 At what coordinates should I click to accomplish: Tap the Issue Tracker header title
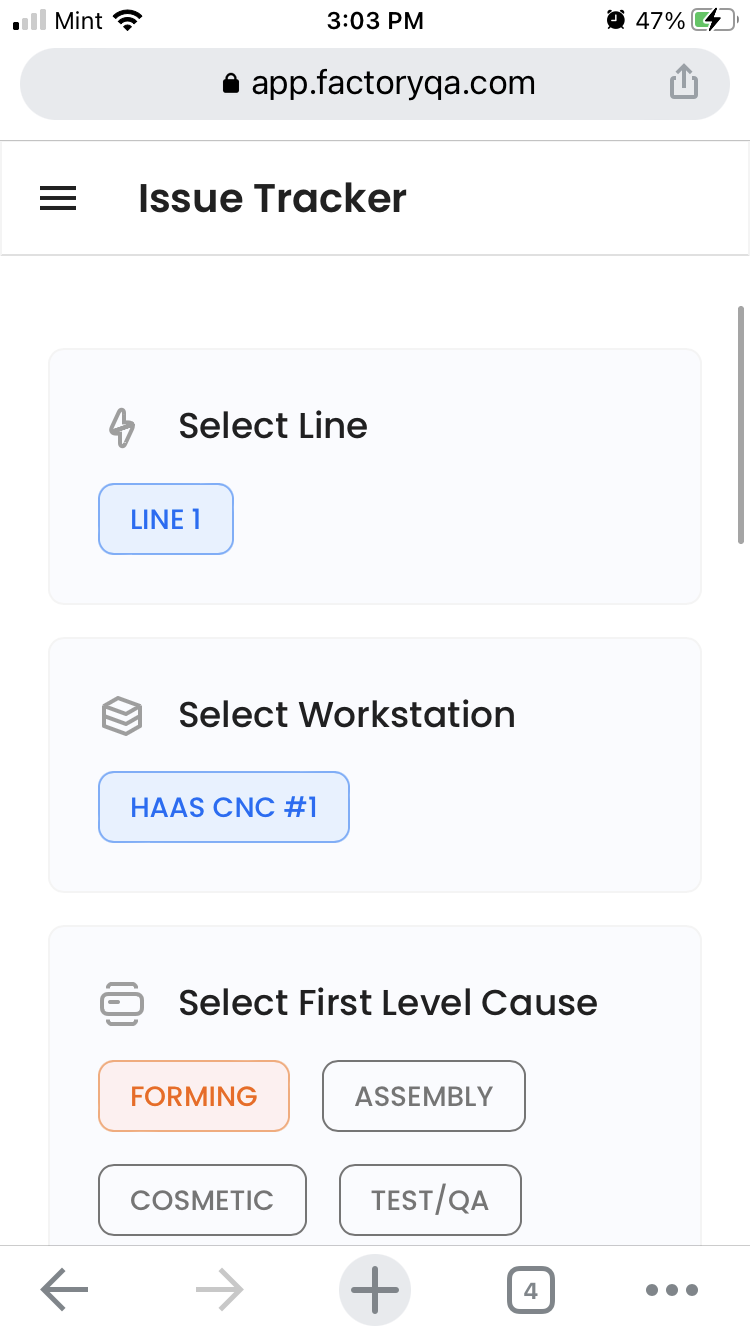pos(272,199)
